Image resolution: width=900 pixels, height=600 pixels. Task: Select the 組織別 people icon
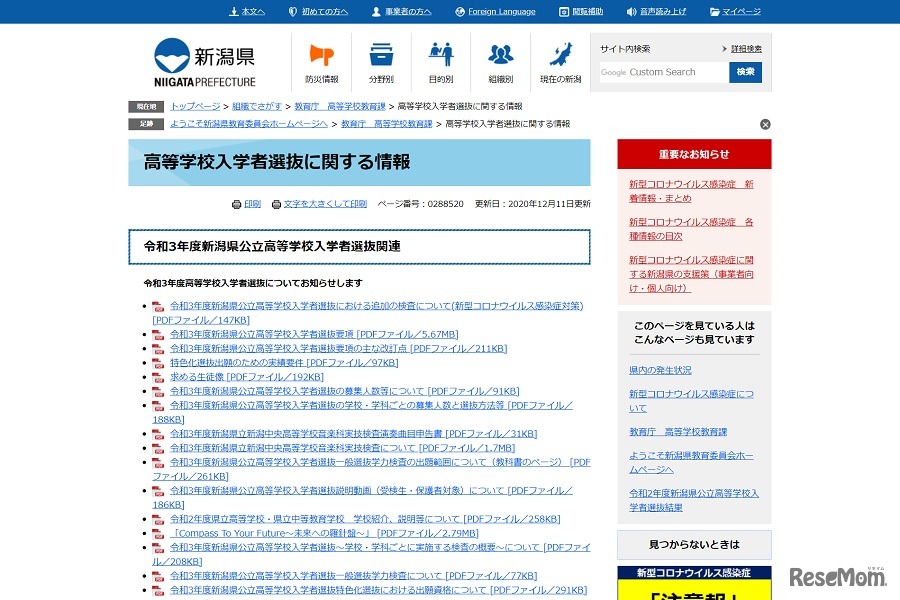[x=501, y=62]
